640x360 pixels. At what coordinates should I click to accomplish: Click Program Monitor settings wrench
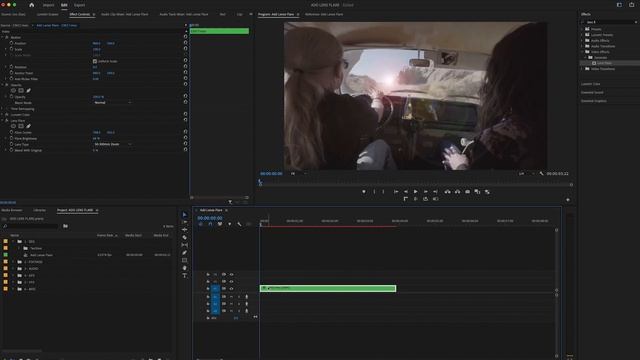click(x=541, y=173)
